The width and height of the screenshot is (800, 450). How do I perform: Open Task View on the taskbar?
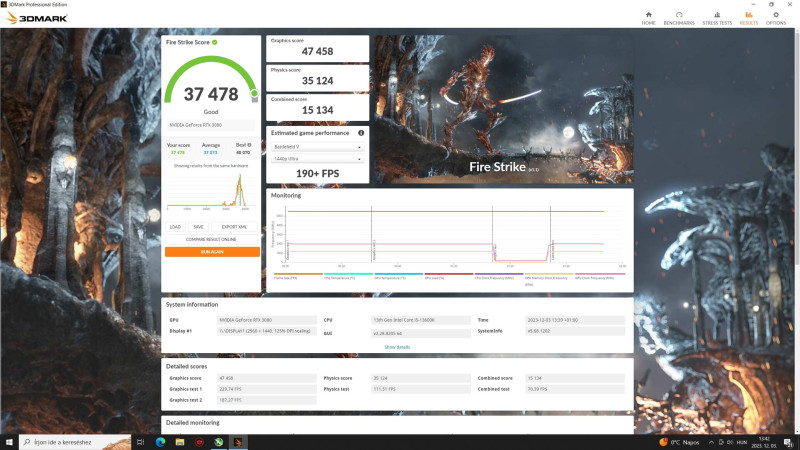tap(141, 442)
